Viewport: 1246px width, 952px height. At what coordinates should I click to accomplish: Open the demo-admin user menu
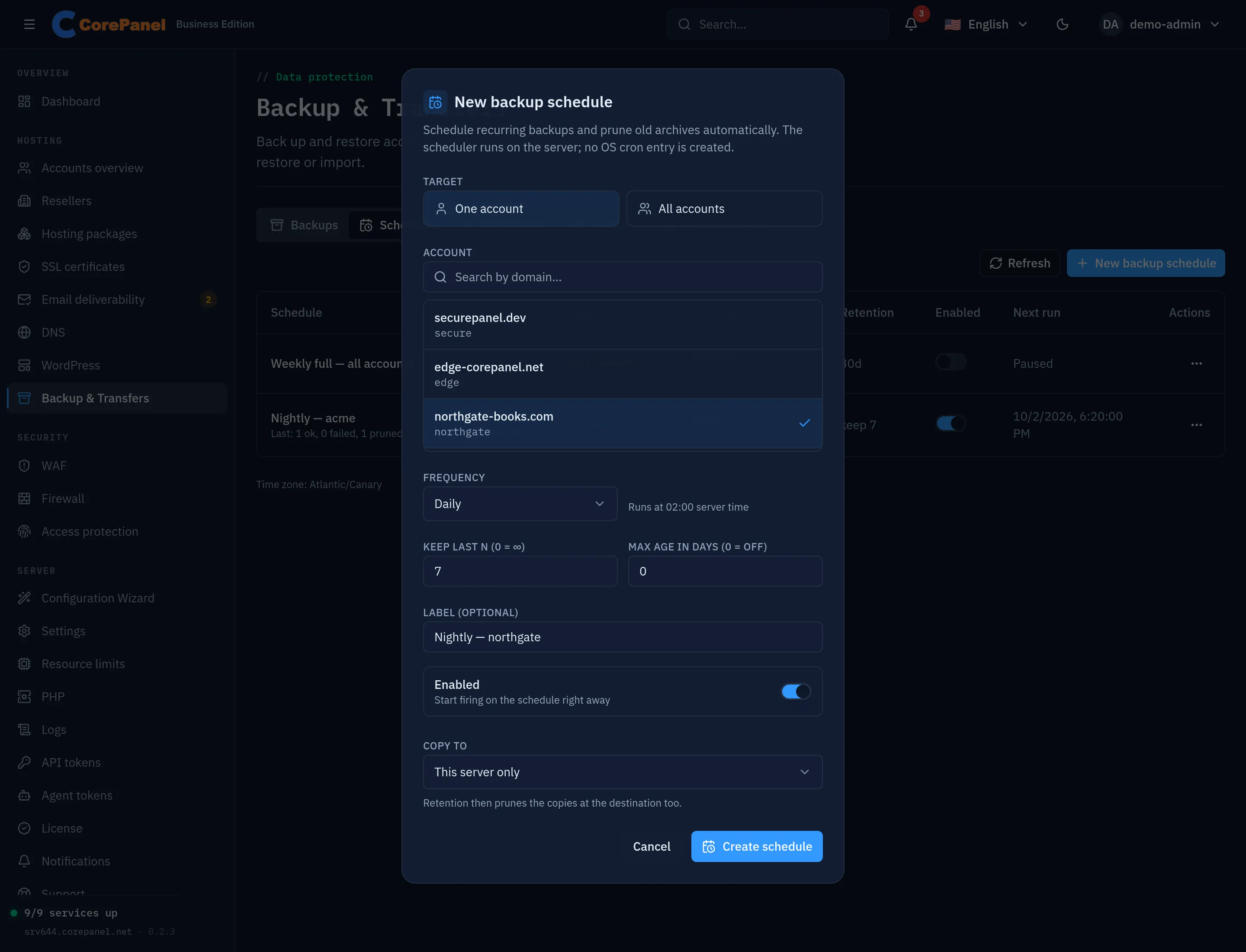1159,24
